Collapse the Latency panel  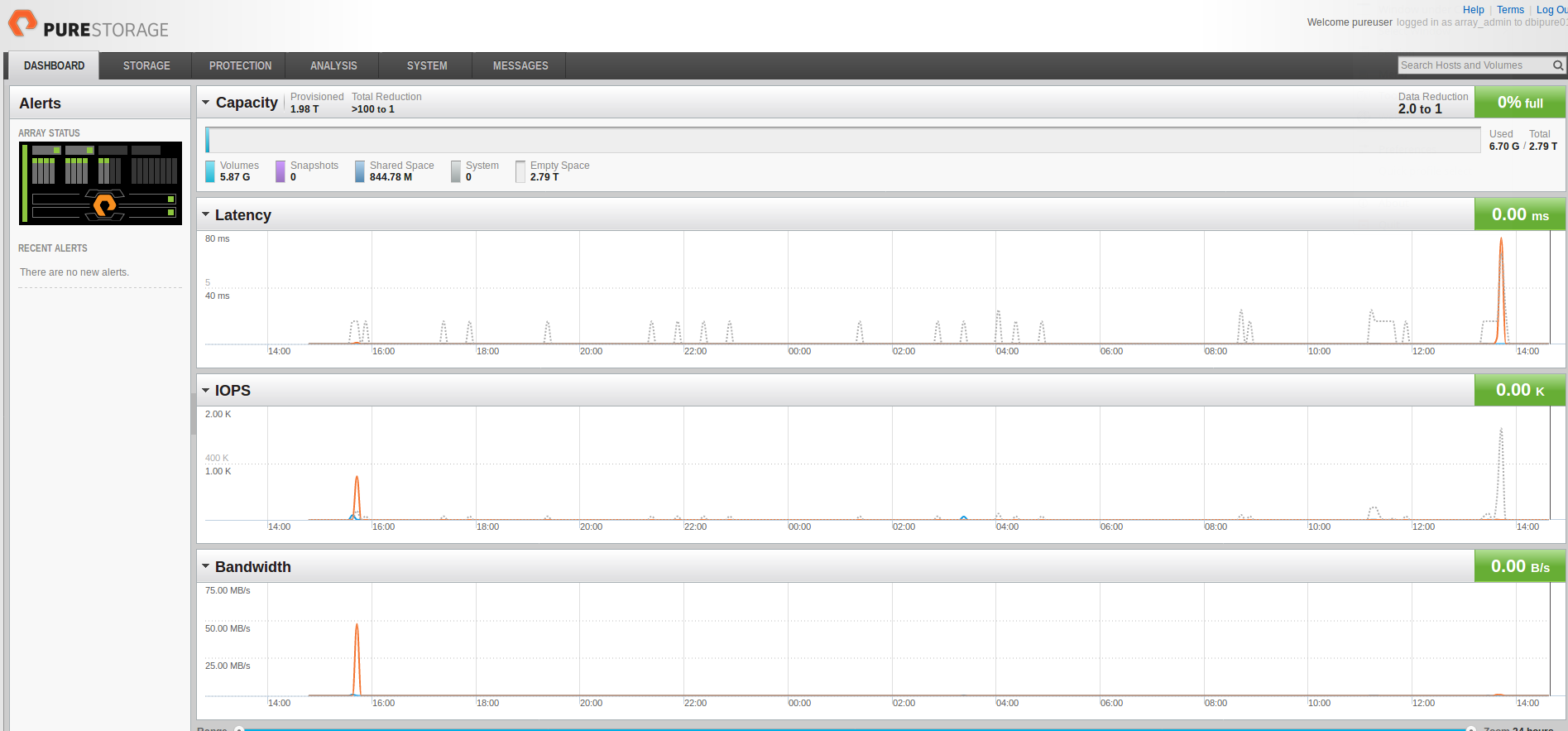[206, 214]
